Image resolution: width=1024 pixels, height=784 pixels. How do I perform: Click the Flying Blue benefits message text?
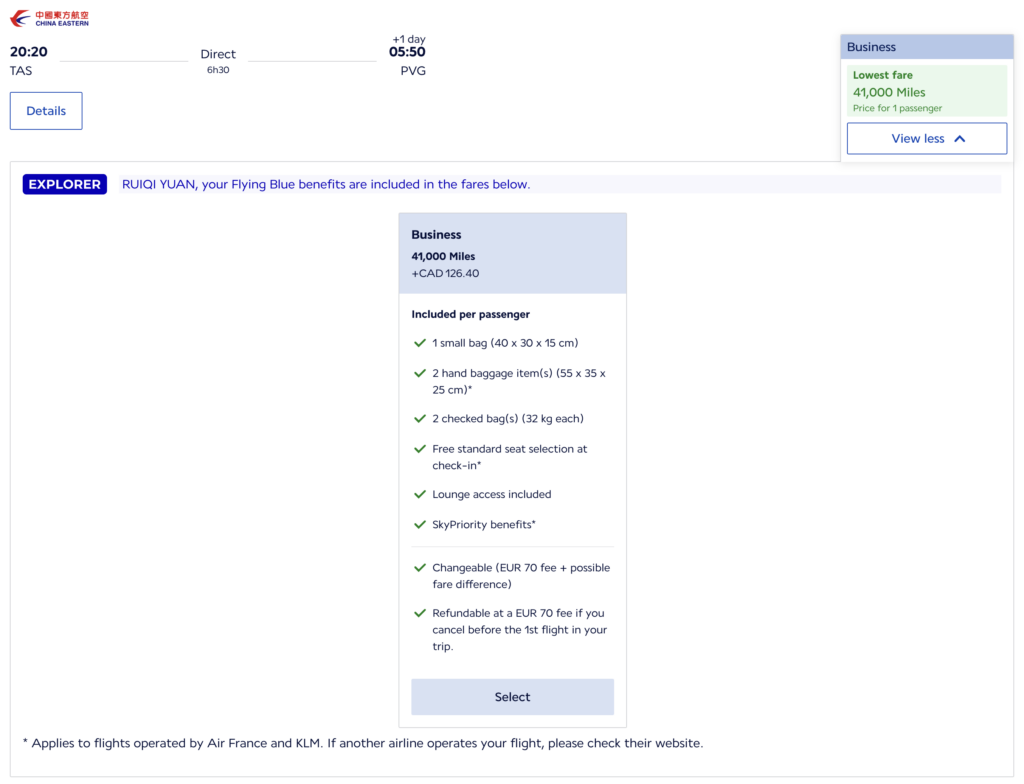pyautogui.click(x=326, y=184)
